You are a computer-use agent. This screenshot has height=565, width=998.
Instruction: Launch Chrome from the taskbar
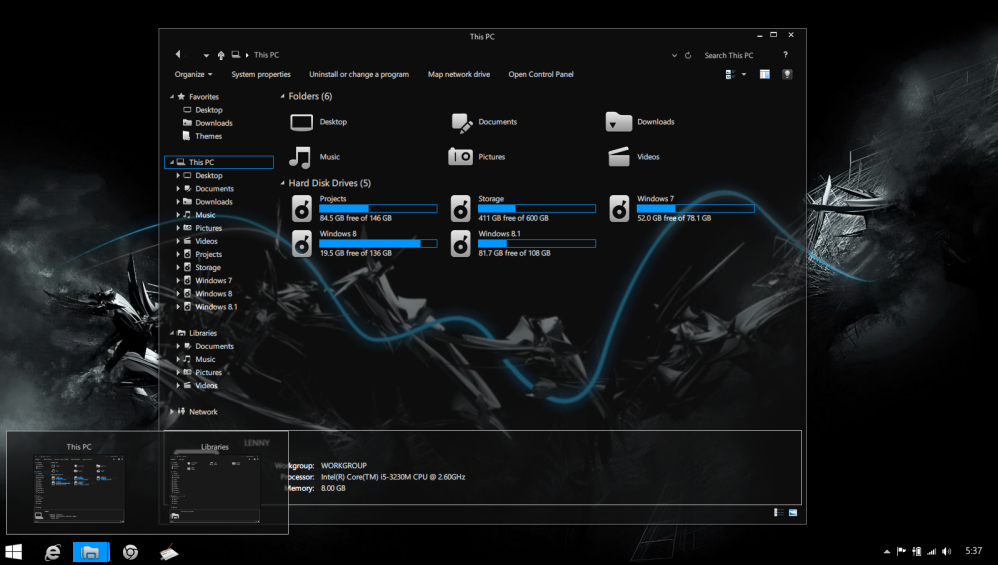coord(130,552)
